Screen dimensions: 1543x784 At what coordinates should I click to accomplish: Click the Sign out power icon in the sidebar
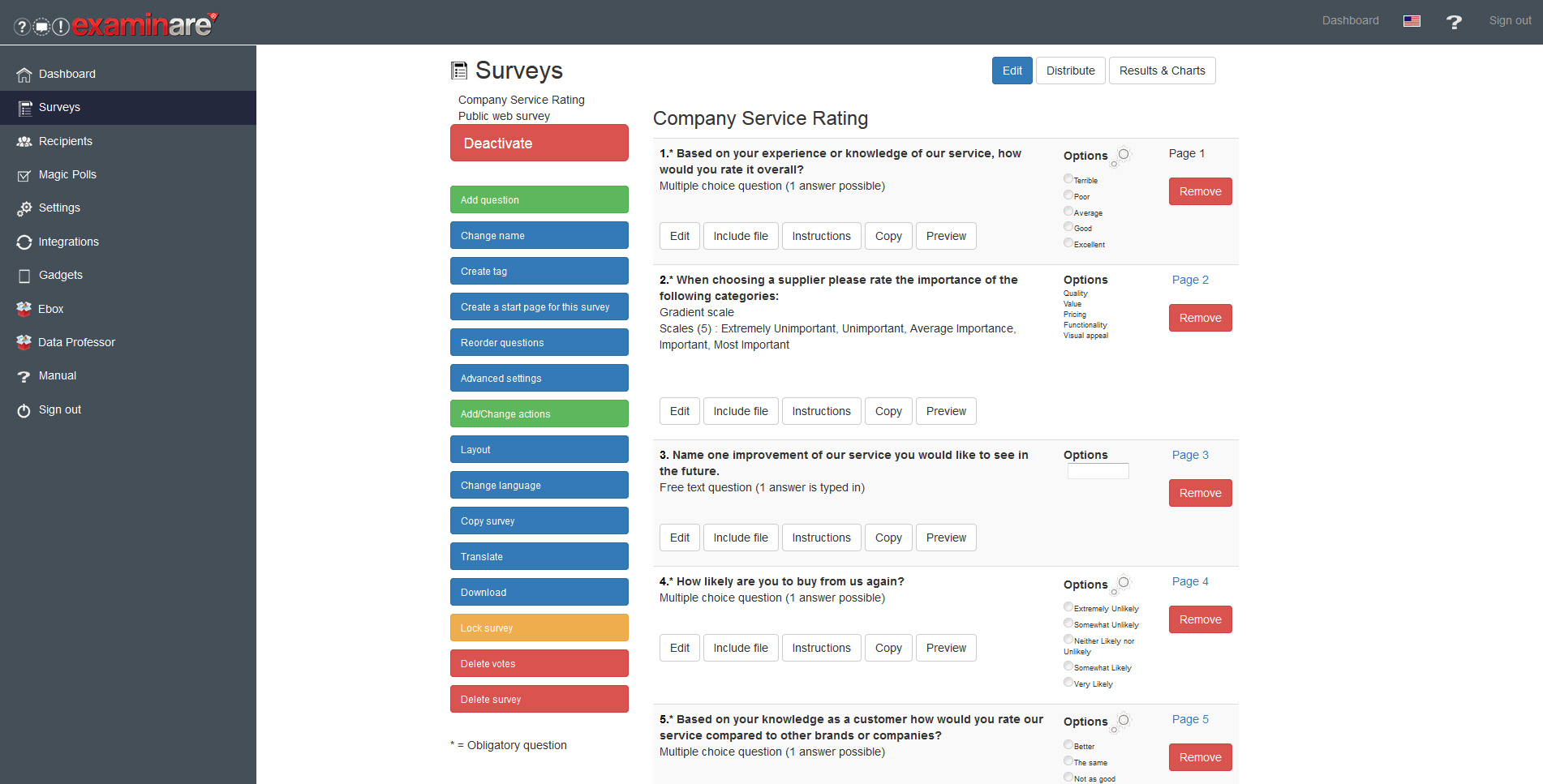[x=24, y=410]
